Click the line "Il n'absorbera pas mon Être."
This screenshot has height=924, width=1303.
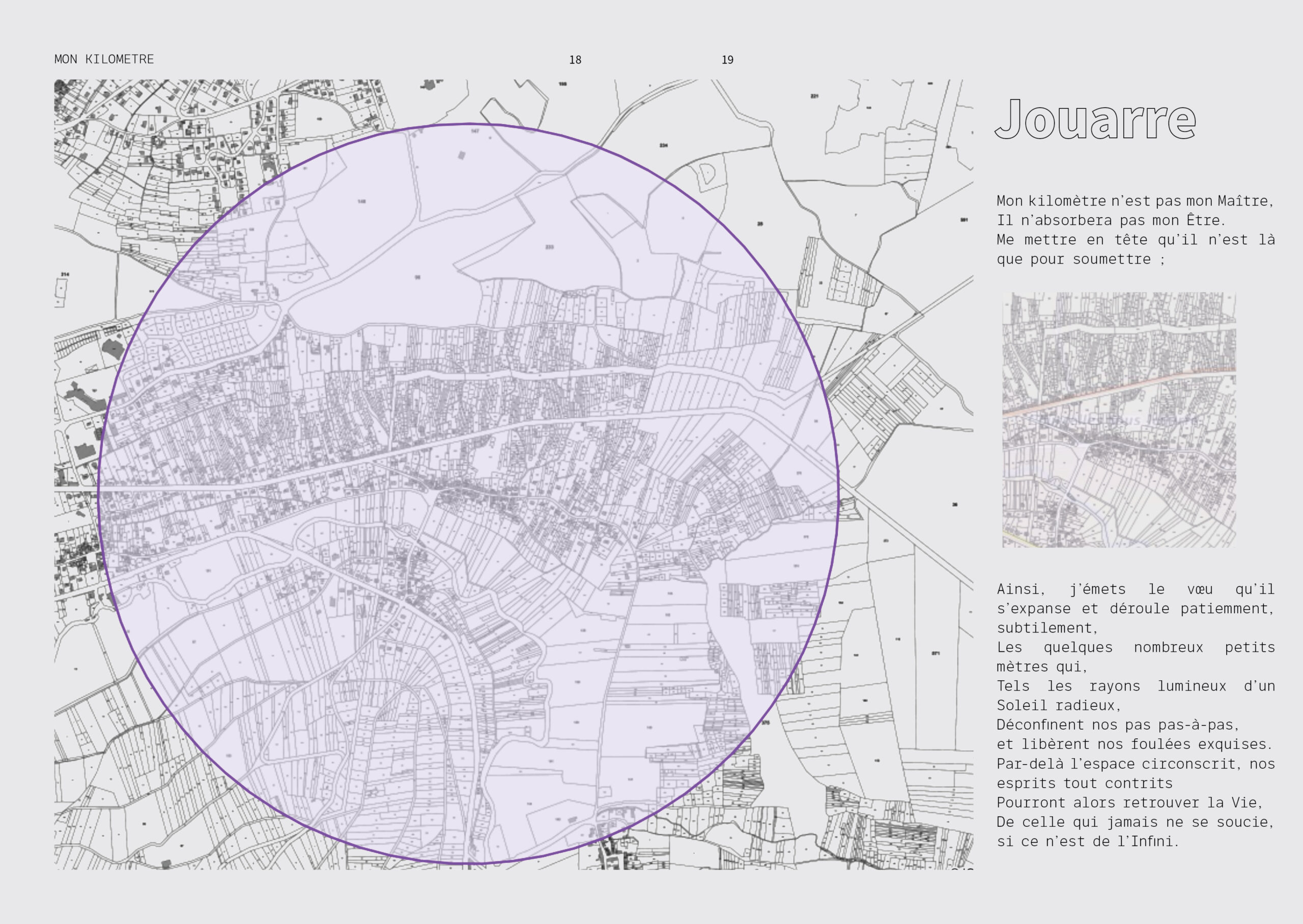[1111, 220]
